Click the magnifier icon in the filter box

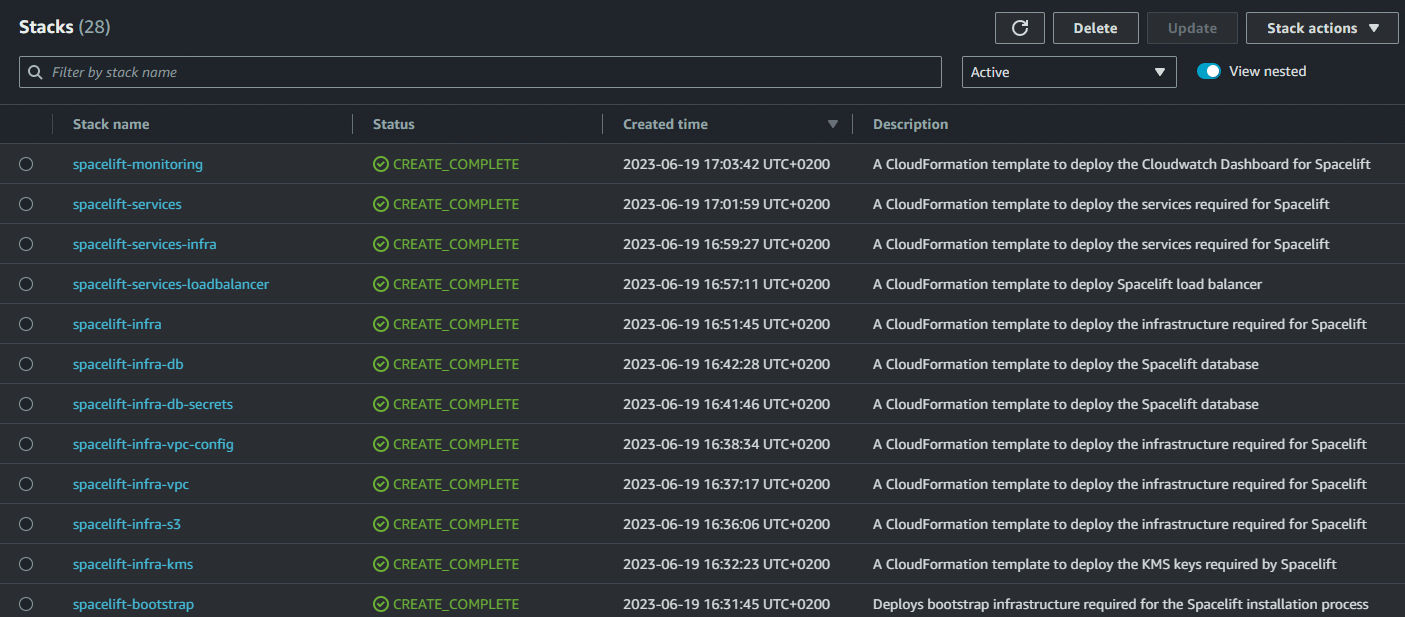(x=35, y=71)
